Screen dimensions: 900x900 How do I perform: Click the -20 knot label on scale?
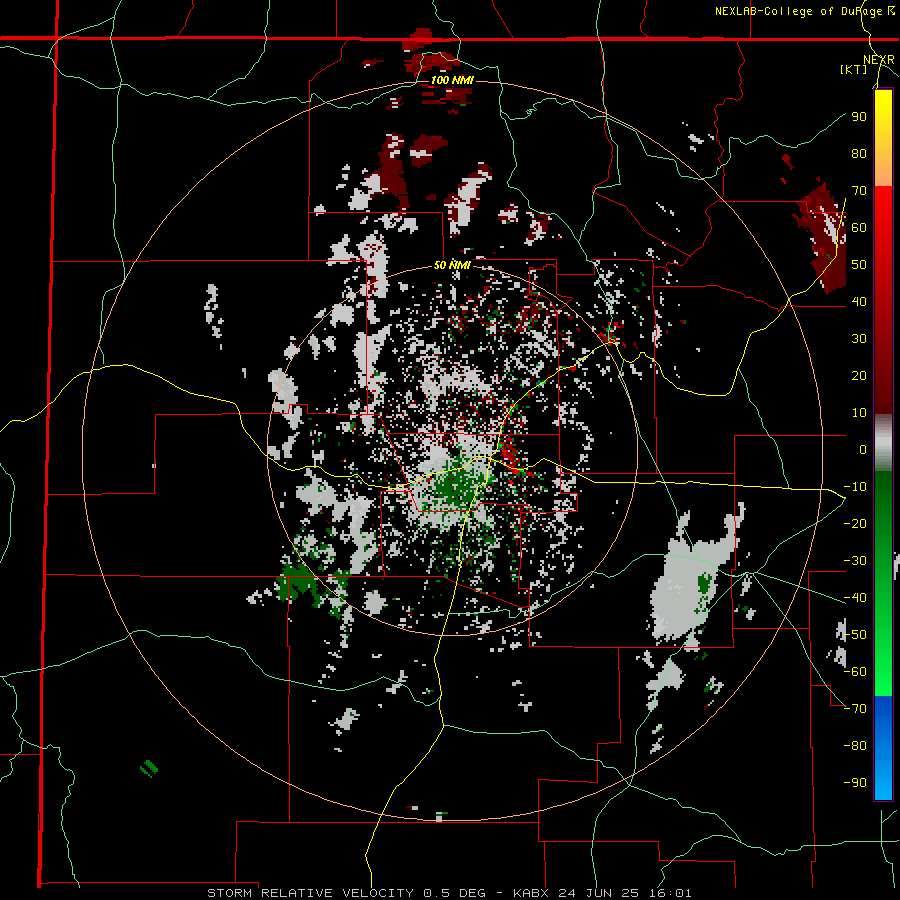click(x=855, y=523)
